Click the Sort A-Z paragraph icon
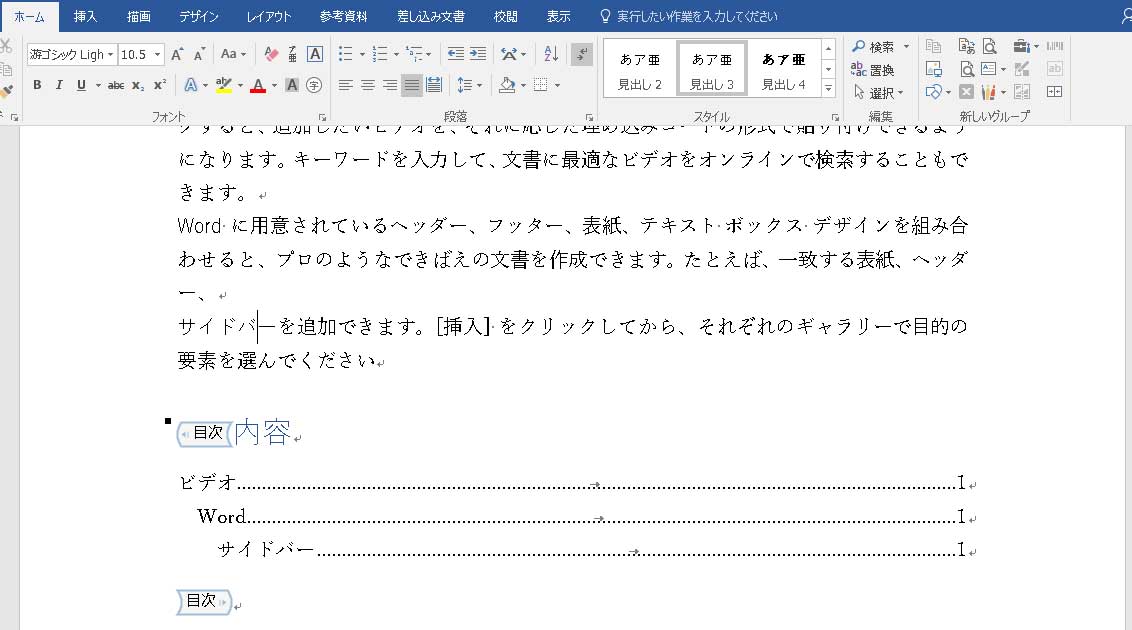1132x630 pixels. click(x=551, y=54)
